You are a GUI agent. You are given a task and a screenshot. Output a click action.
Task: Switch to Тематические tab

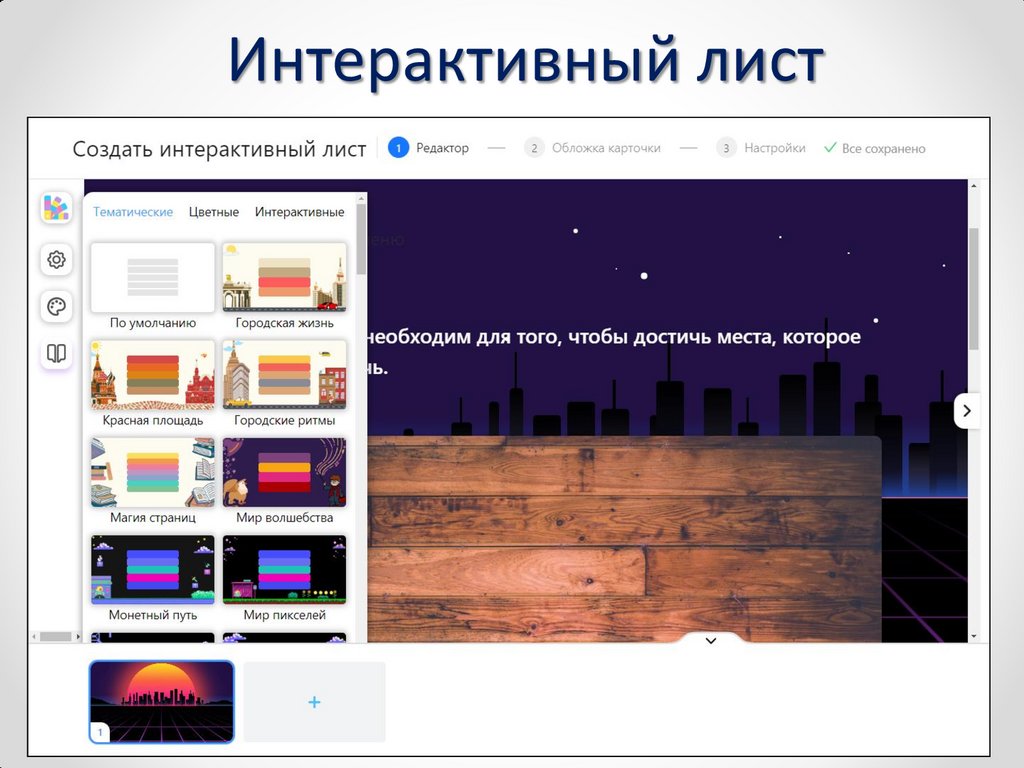coord(133,212)
